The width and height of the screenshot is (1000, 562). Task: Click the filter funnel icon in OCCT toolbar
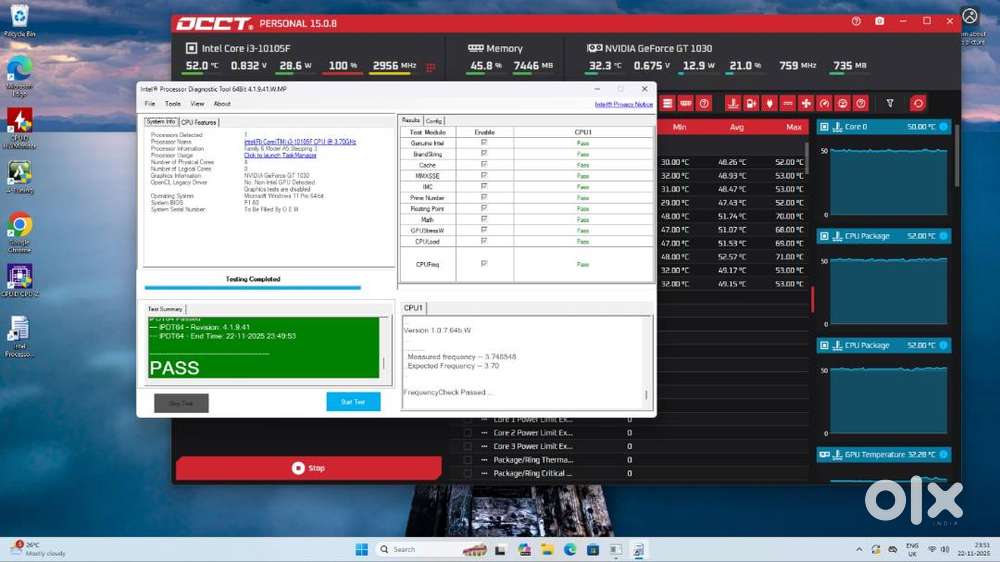coord(890,103)
